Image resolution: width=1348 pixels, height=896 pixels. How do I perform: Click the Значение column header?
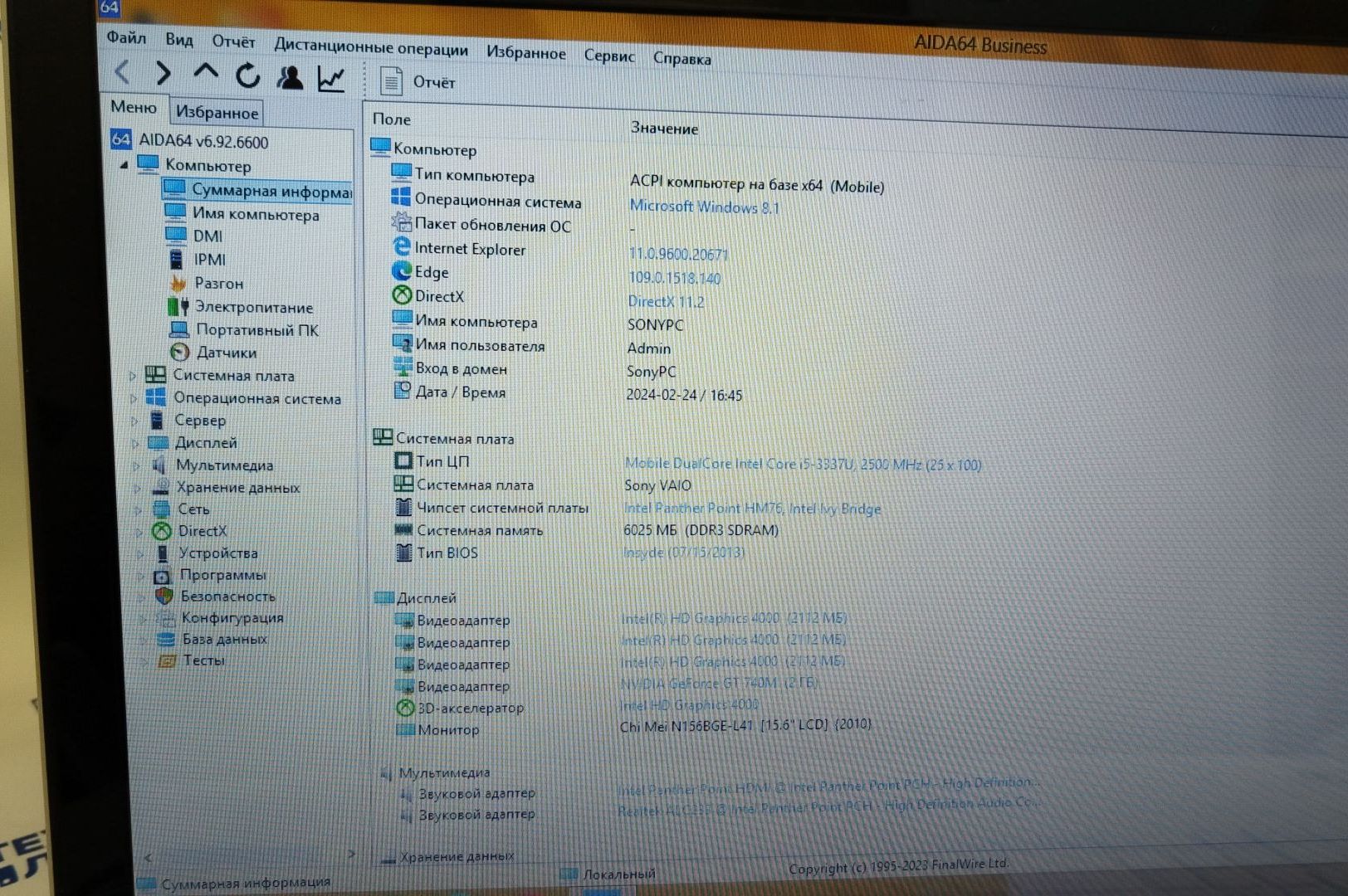[664, 129]
